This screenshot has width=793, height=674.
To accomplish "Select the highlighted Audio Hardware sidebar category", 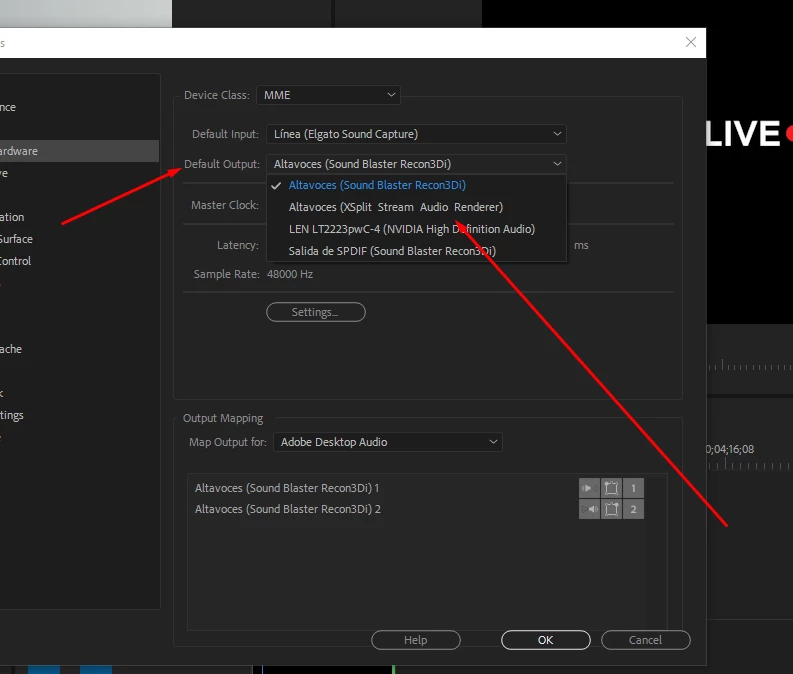I will pos(79,151).
